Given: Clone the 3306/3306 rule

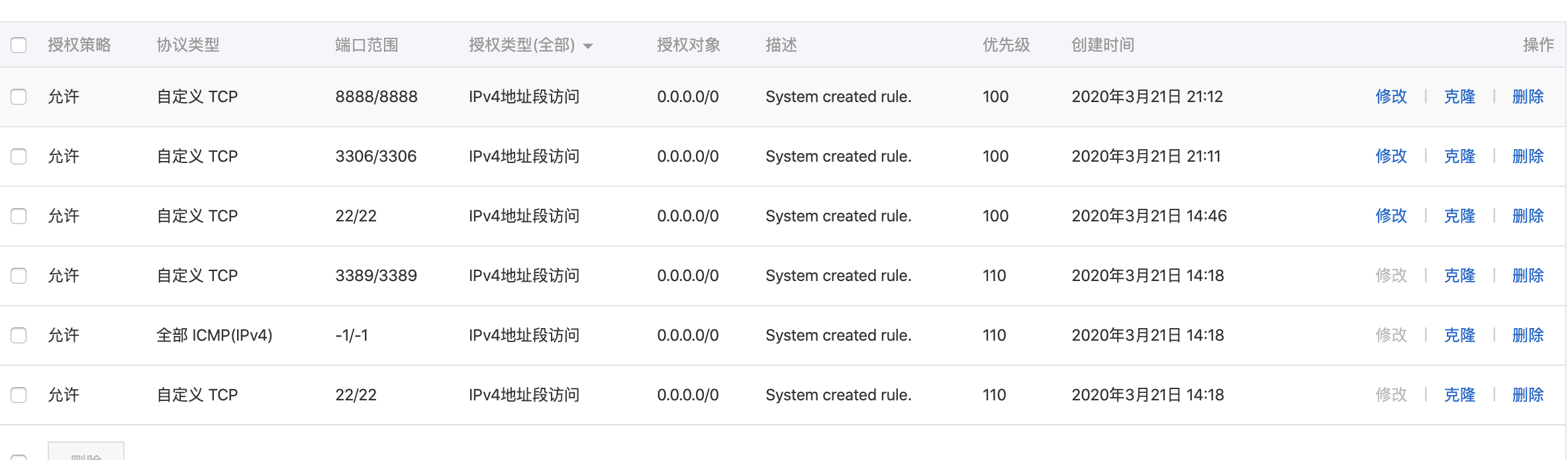Looking at the screenshot, I should pos(1459,156).
